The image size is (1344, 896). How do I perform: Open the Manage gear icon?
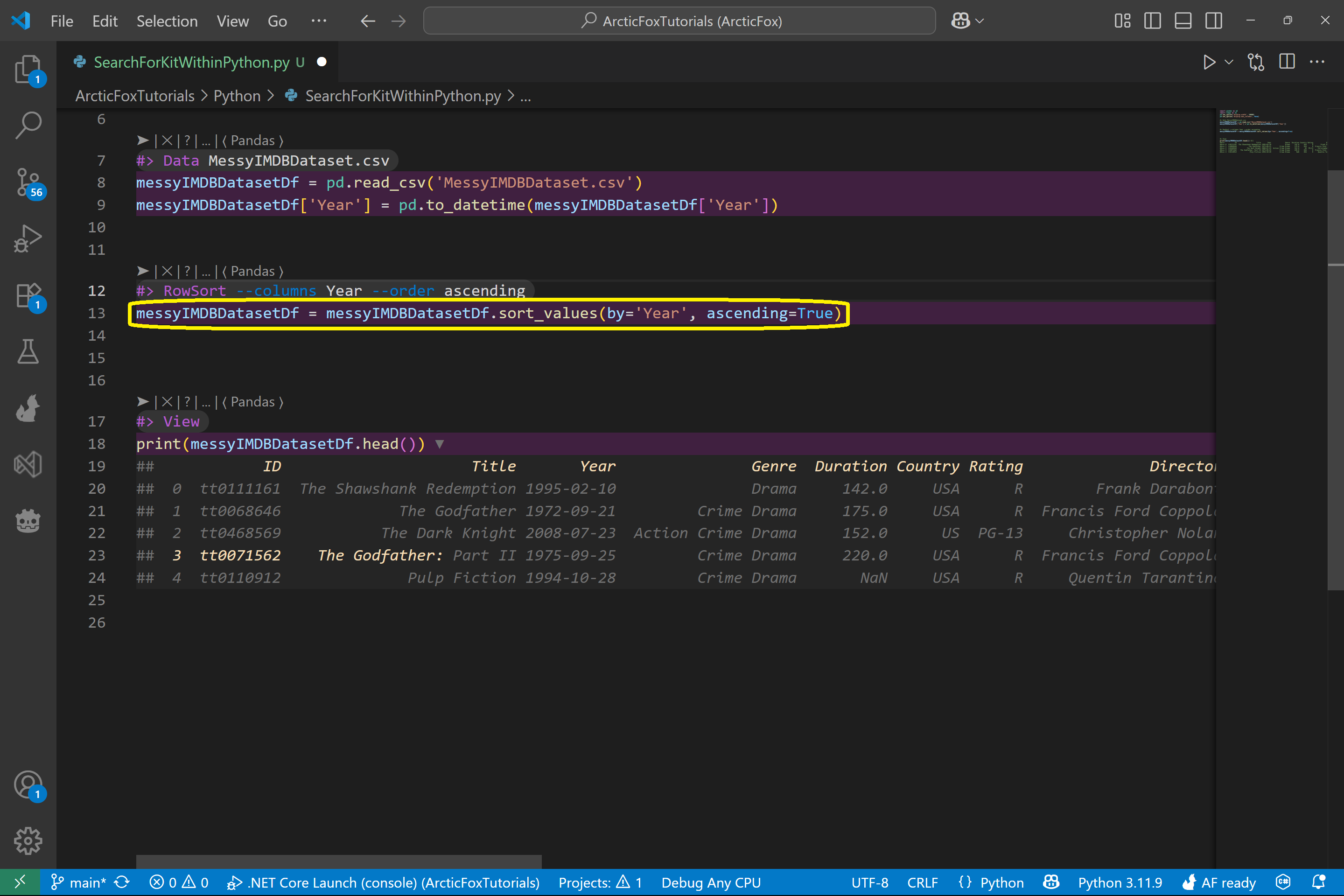[x=28, y=841]
